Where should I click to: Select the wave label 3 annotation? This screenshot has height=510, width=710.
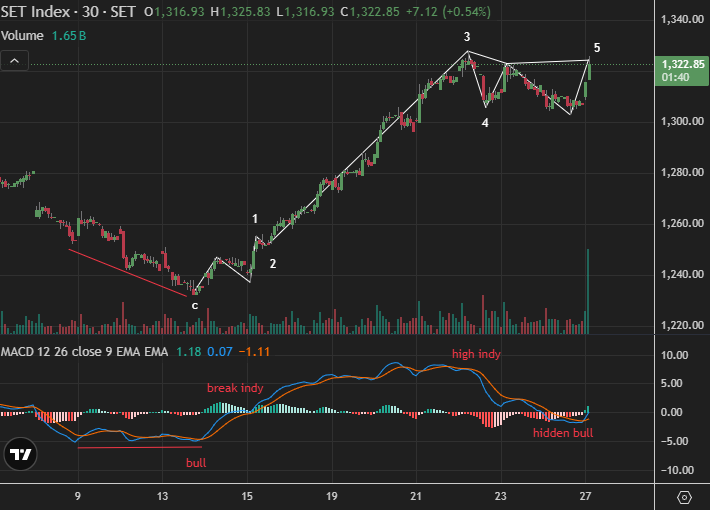pyautogui.click(x=467, y=37)
